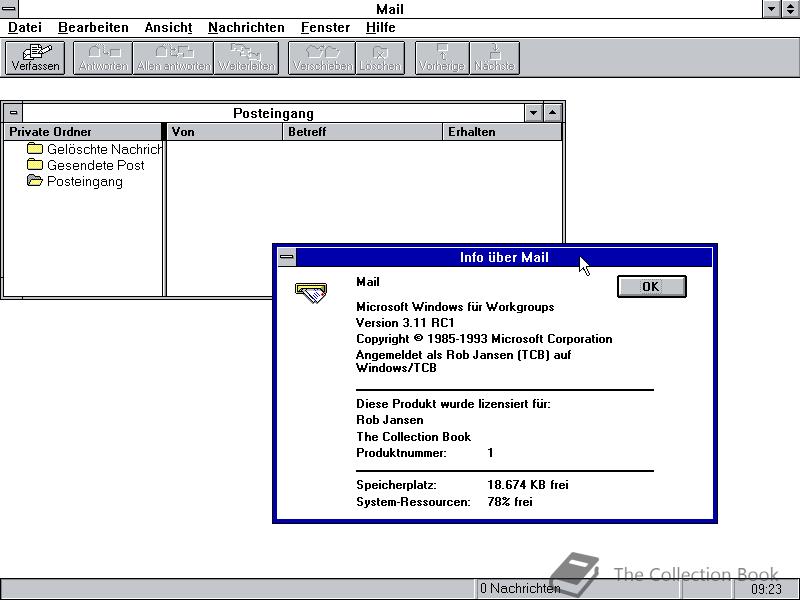Click the open Posteingang folder icon
The width and height of the screenshot is (800, 600).
click(35, 181)
